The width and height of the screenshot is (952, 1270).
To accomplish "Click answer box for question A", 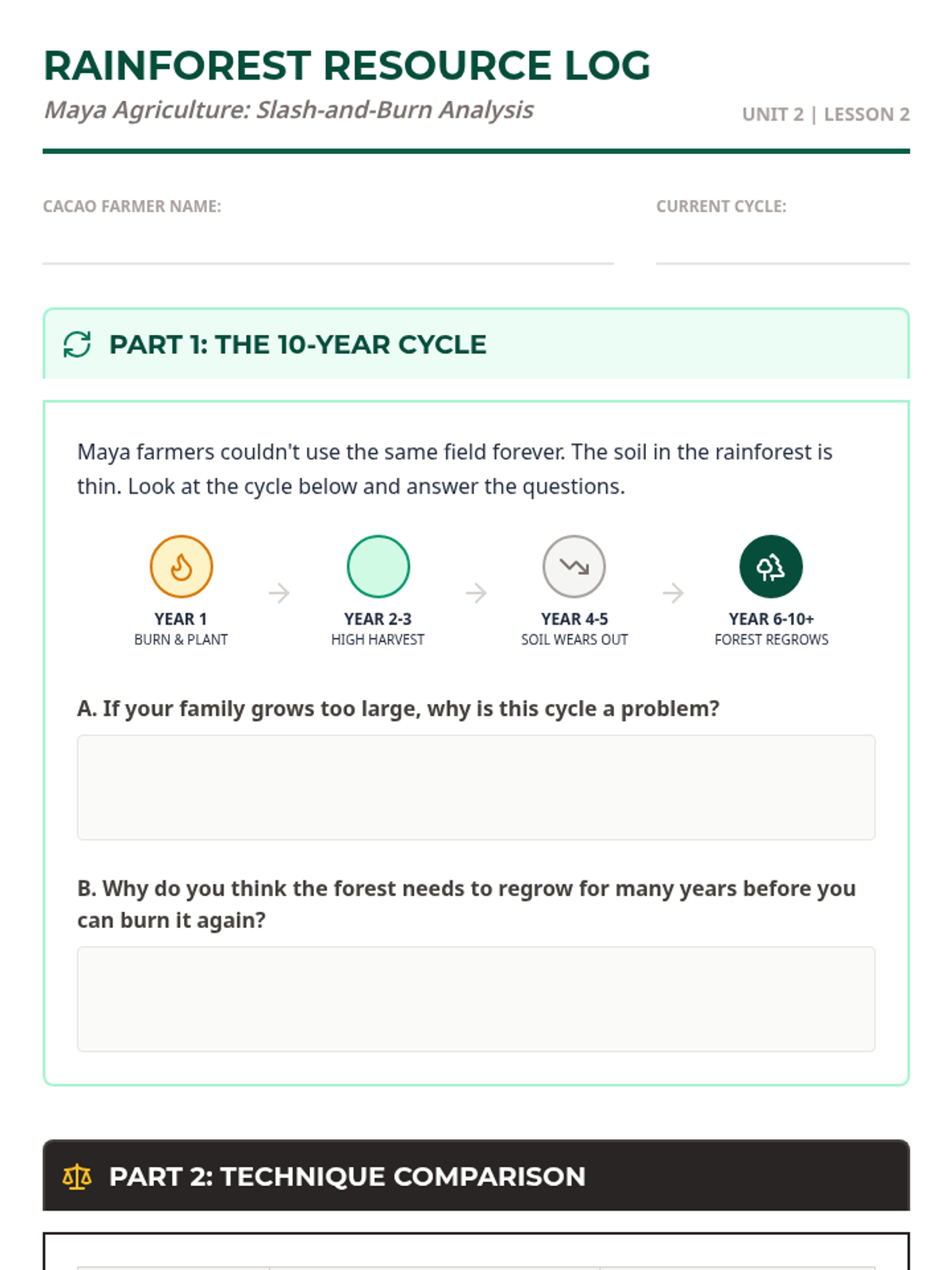I will [x=476, y=787].
